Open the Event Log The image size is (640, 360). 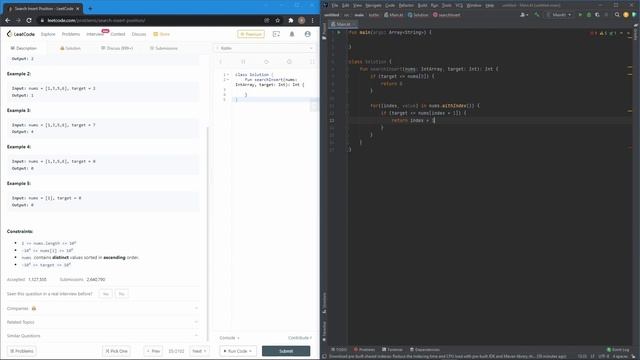click(618, 349)
